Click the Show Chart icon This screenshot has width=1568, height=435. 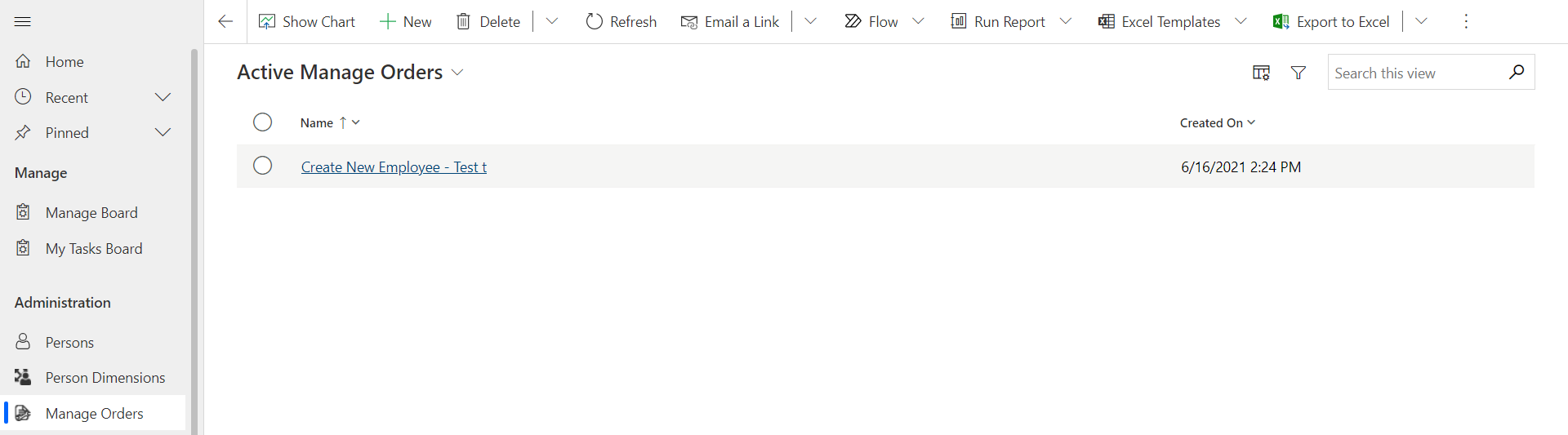[267, 22]
